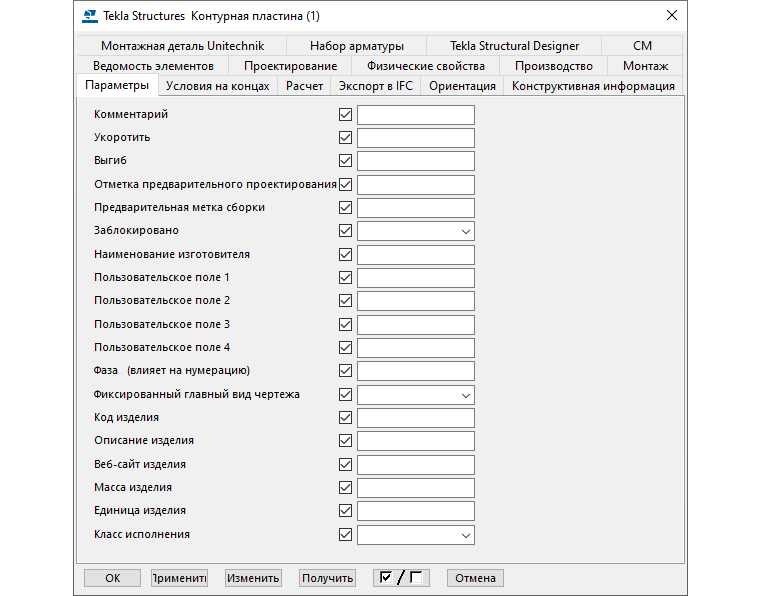This screenshot has height=596, width=760.
Task: Toggle the Выгиб checkbox
Action: coord(346,161)
